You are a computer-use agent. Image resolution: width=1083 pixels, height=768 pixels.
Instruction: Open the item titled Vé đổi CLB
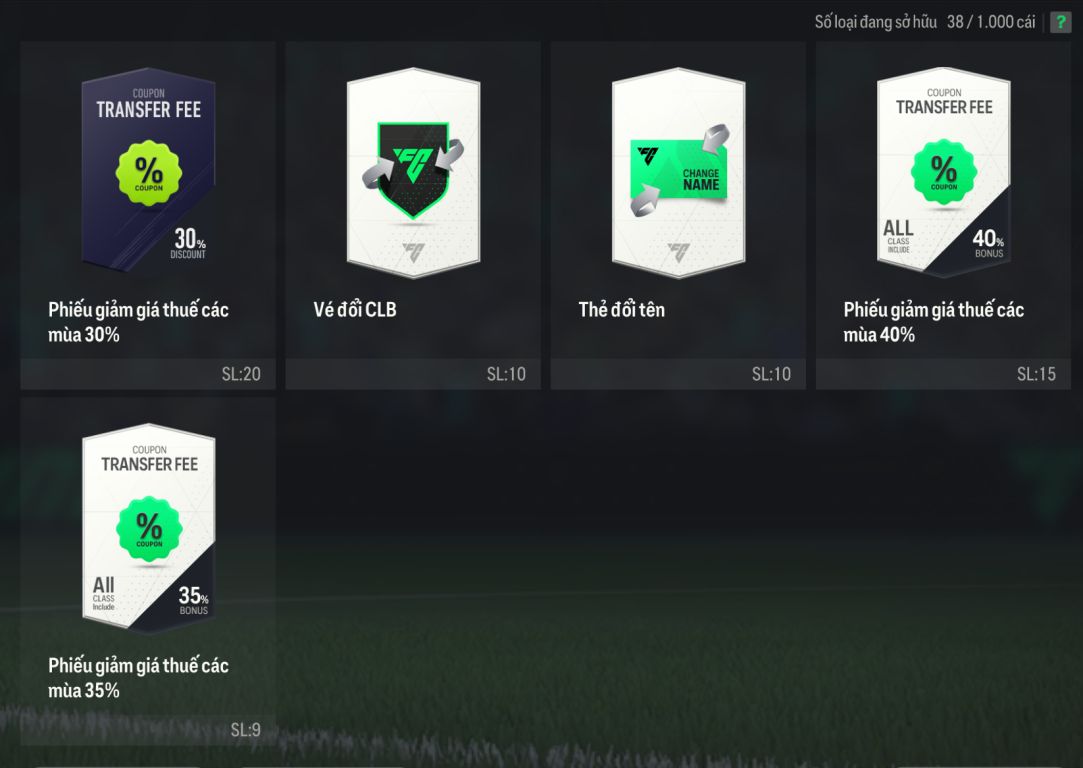[x=355, y=309]
